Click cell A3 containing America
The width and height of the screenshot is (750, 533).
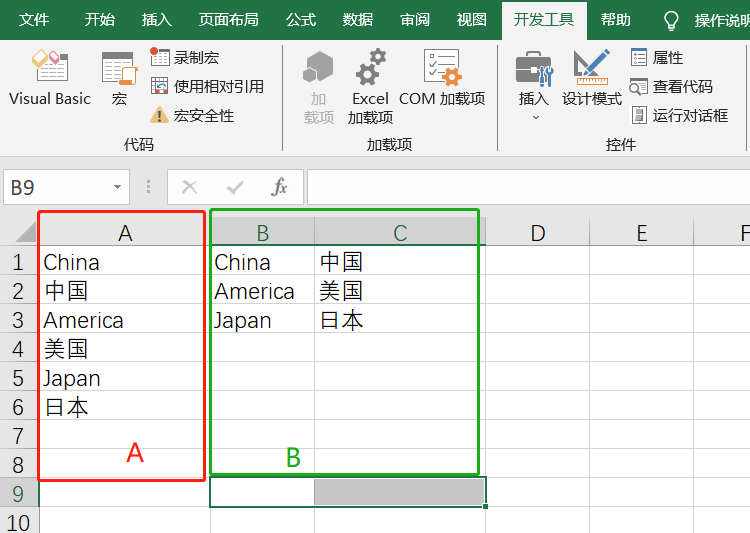coord(124,319)
